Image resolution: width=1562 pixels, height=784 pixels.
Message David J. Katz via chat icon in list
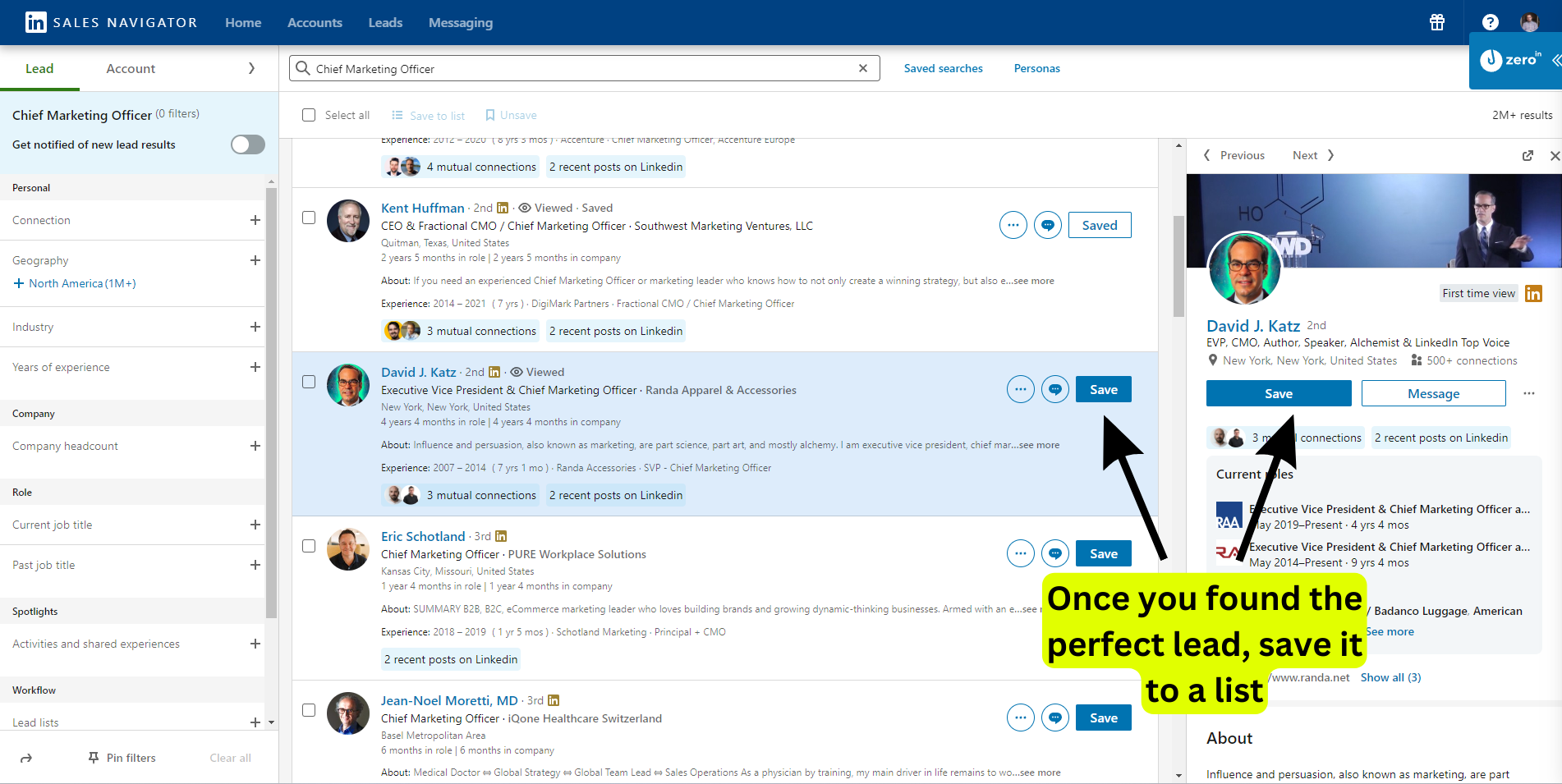(1055, 389)
